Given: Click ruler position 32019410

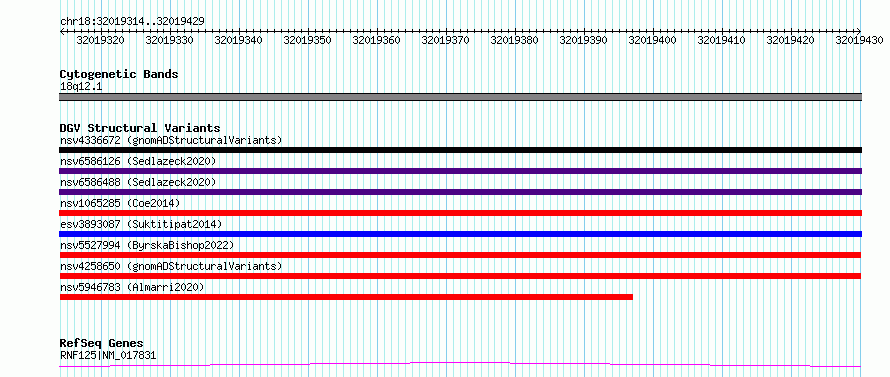Looking at the screenshot, I should click(x=721, y=40).
